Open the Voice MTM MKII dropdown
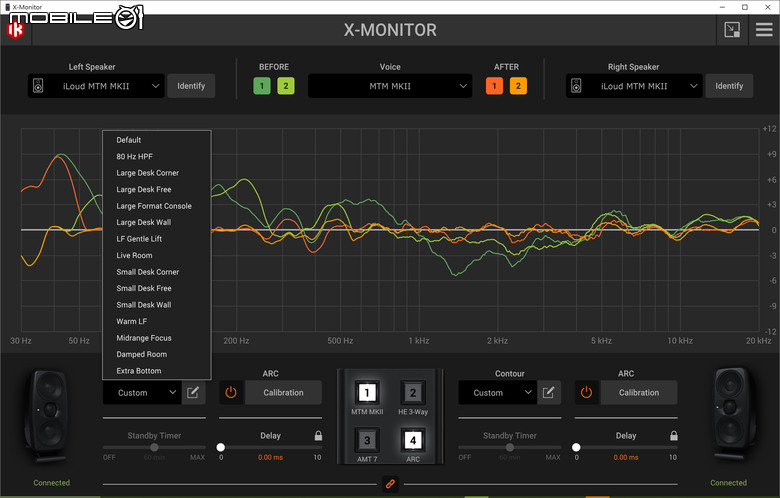780x498 pixels. [x=390, y=86]
